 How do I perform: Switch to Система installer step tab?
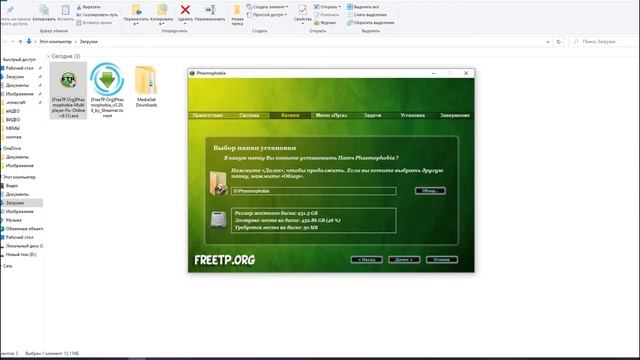pyautogui.click(x=249, y=116)
